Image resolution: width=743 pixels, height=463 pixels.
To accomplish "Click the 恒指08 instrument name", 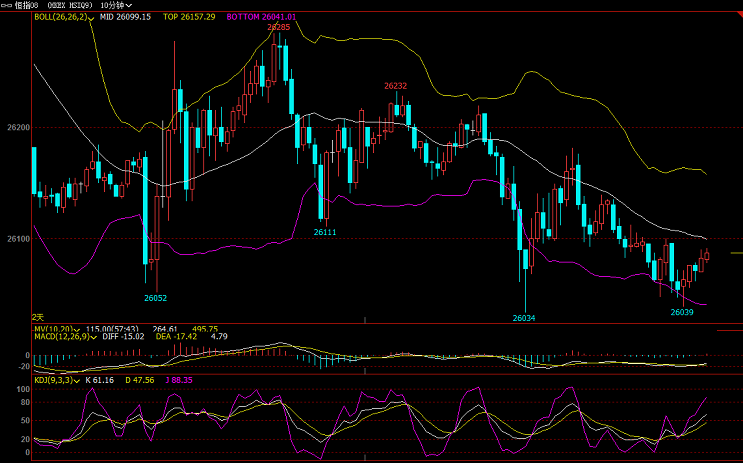I will pyautogui.click(x=27, y=5).
